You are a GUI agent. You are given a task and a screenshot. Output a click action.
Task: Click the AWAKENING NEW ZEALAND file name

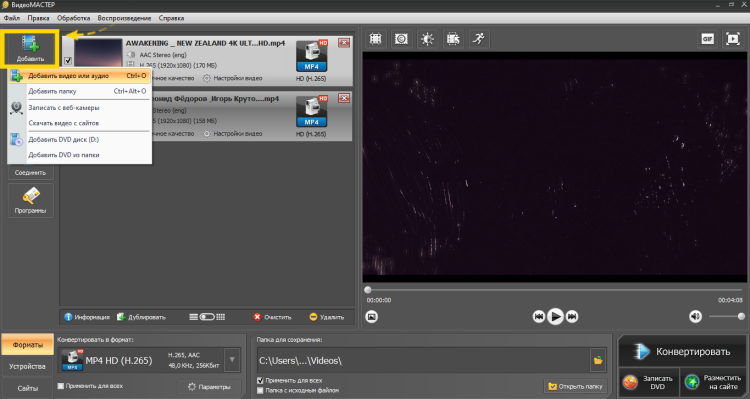click(205, 43)
